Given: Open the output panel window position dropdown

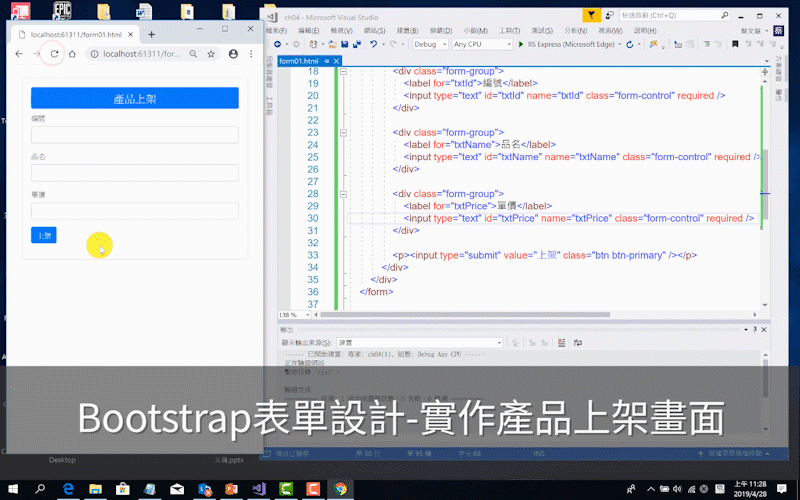Looking at the screenshot, I should (746, 330).
